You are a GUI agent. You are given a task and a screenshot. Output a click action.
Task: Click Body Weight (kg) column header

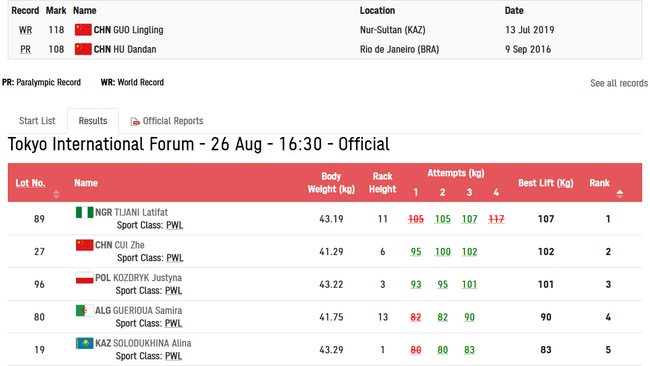pos(331,183)
